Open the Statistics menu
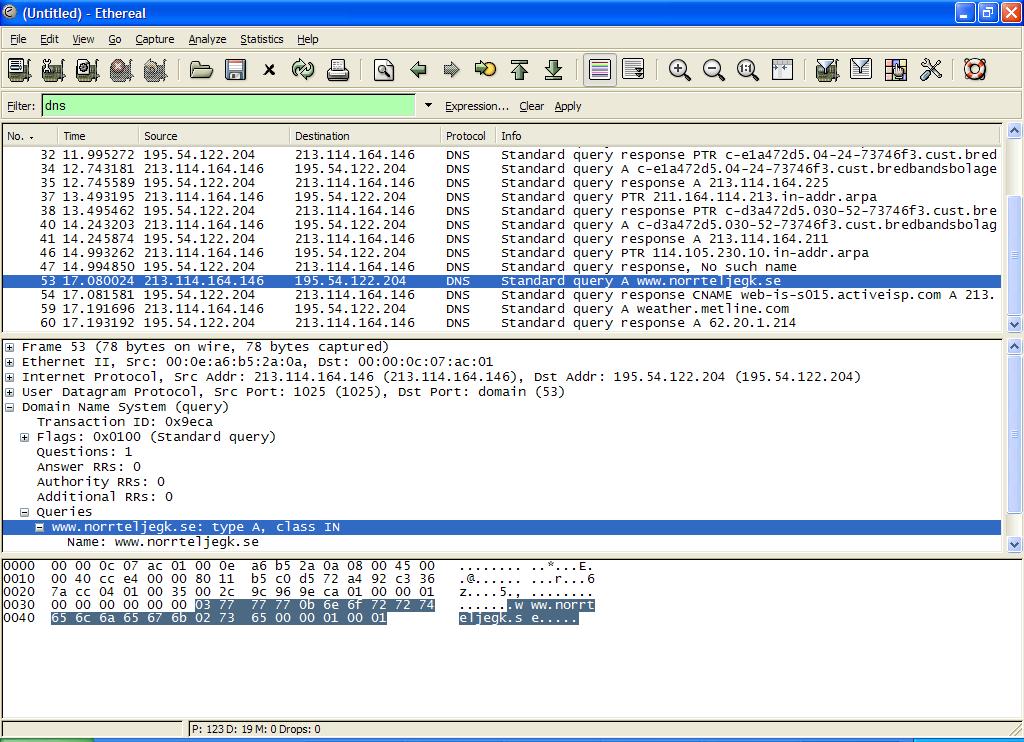 point(262,39)
